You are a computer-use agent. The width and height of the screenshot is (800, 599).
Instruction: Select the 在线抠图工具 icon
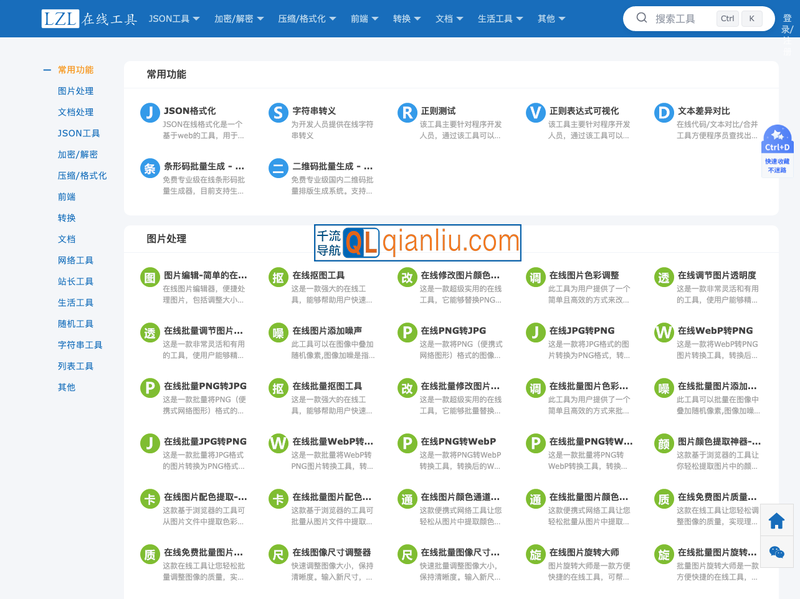(278, 277)
